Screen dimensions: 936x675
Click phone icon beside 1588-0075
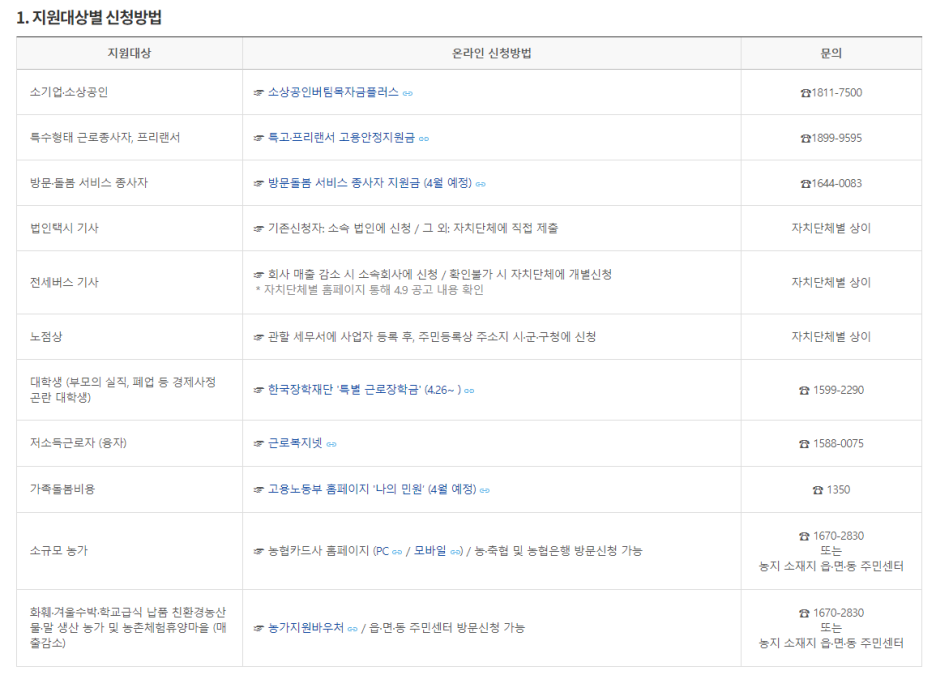coord(804,443)
